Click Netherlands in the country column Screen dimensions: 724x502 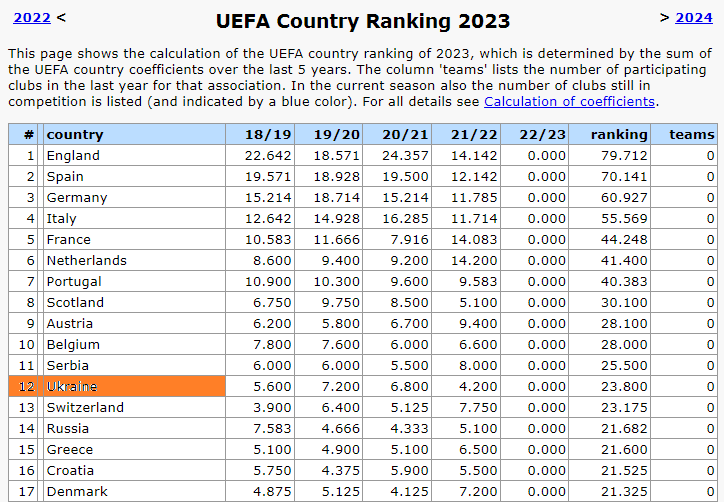(87, 260)
